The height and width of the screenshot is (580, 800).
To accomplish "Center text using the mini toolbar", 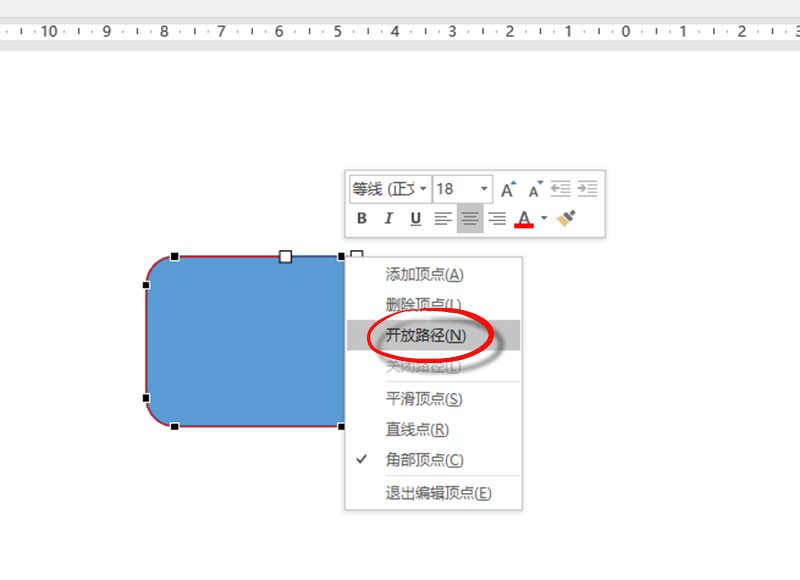I will point(470,218).
